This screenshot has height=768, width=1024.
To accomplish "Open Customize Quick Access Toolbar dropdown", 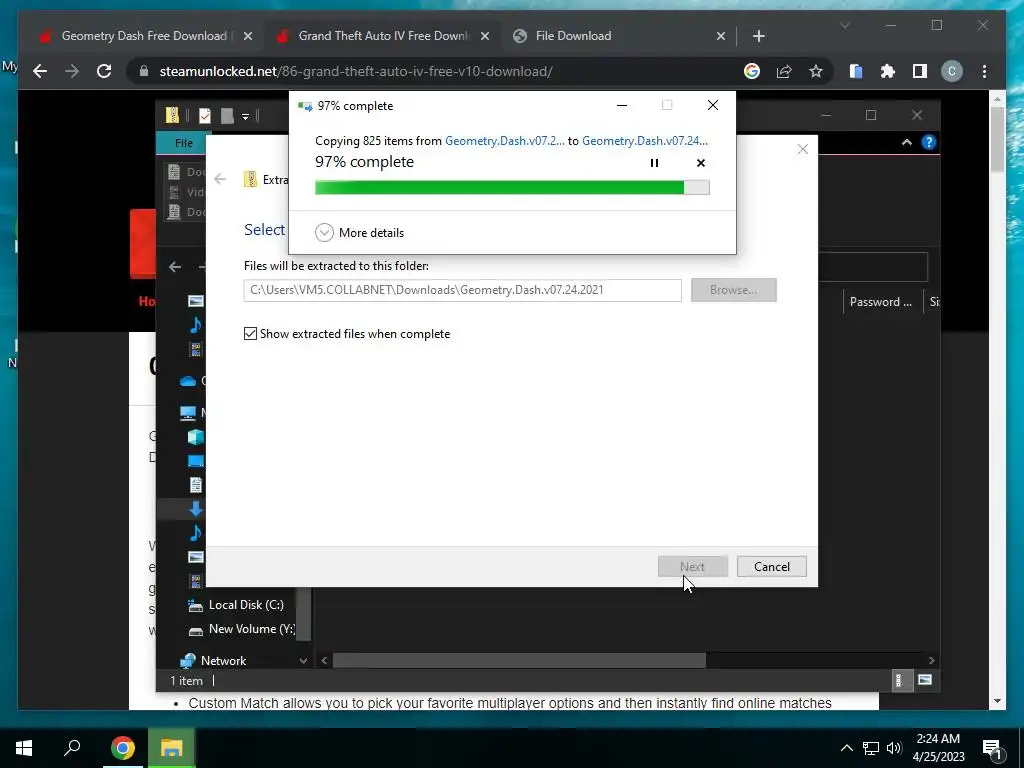I will 246,116.
